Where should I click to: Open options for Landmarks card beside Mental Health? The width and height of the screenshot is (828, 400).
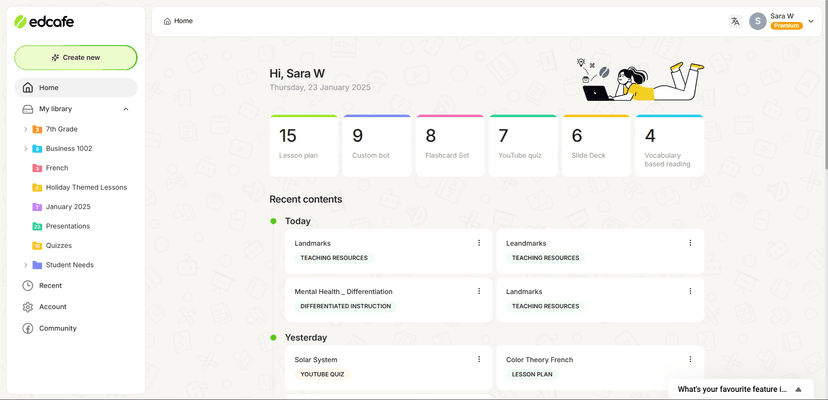pyautogui.click(x=690, y=291)
